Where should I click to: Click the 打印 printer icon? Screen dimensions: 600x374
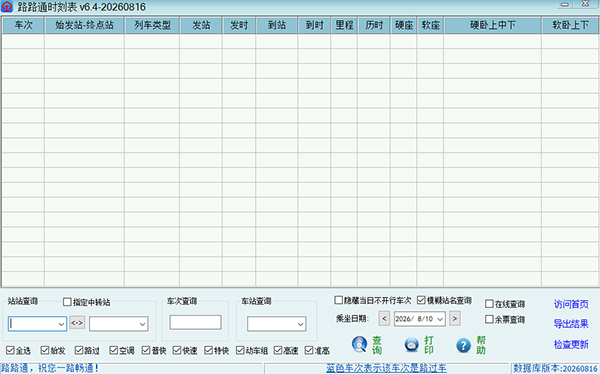click(412, 345)
